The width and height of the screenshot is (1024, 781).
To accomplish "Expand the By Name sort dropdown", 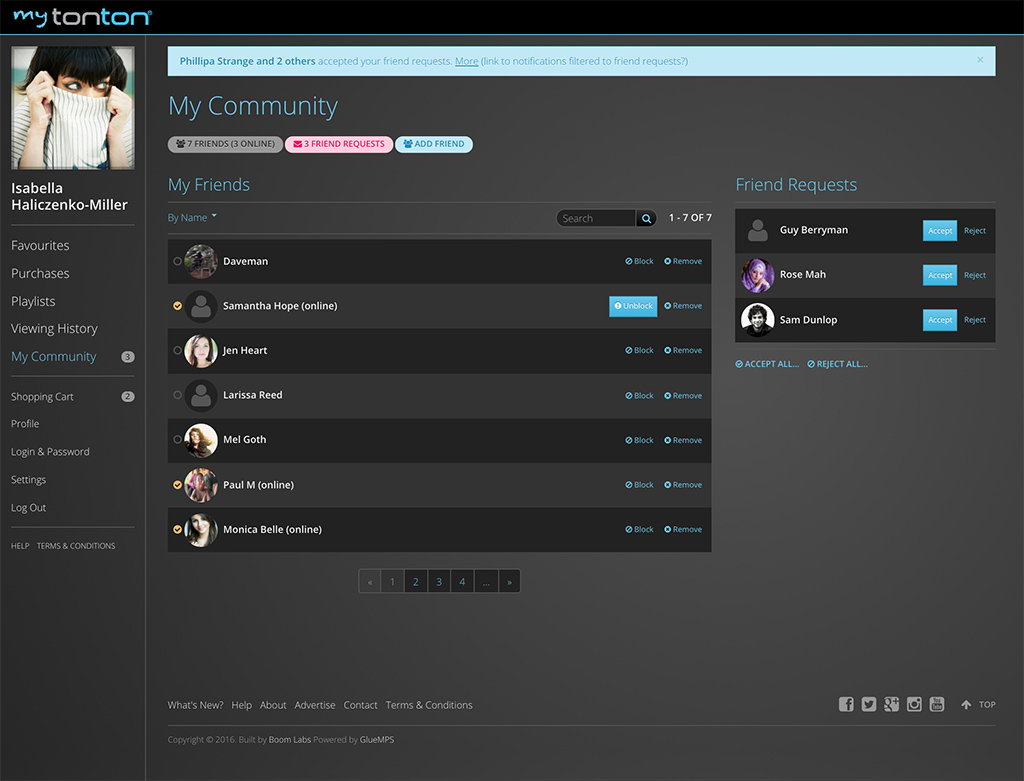I will pyautogui.click(x=192, y=217).
